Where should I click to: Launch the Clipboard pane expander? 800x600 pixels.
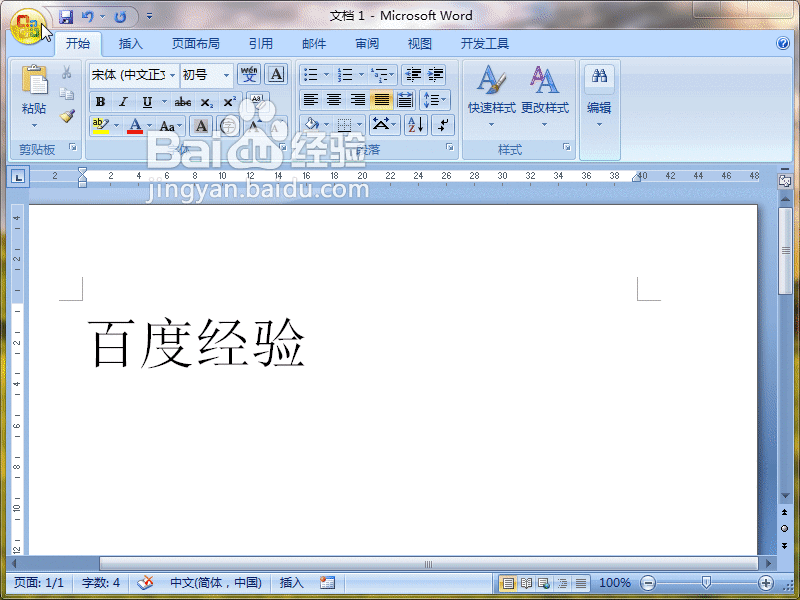coord(73,147)
